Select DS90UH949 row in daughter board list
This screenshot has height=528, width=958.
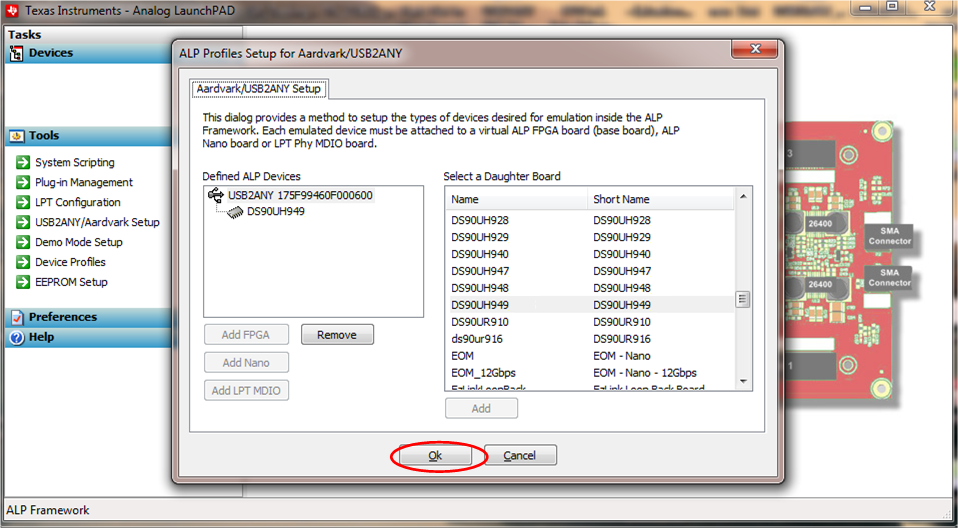[590, 305]
